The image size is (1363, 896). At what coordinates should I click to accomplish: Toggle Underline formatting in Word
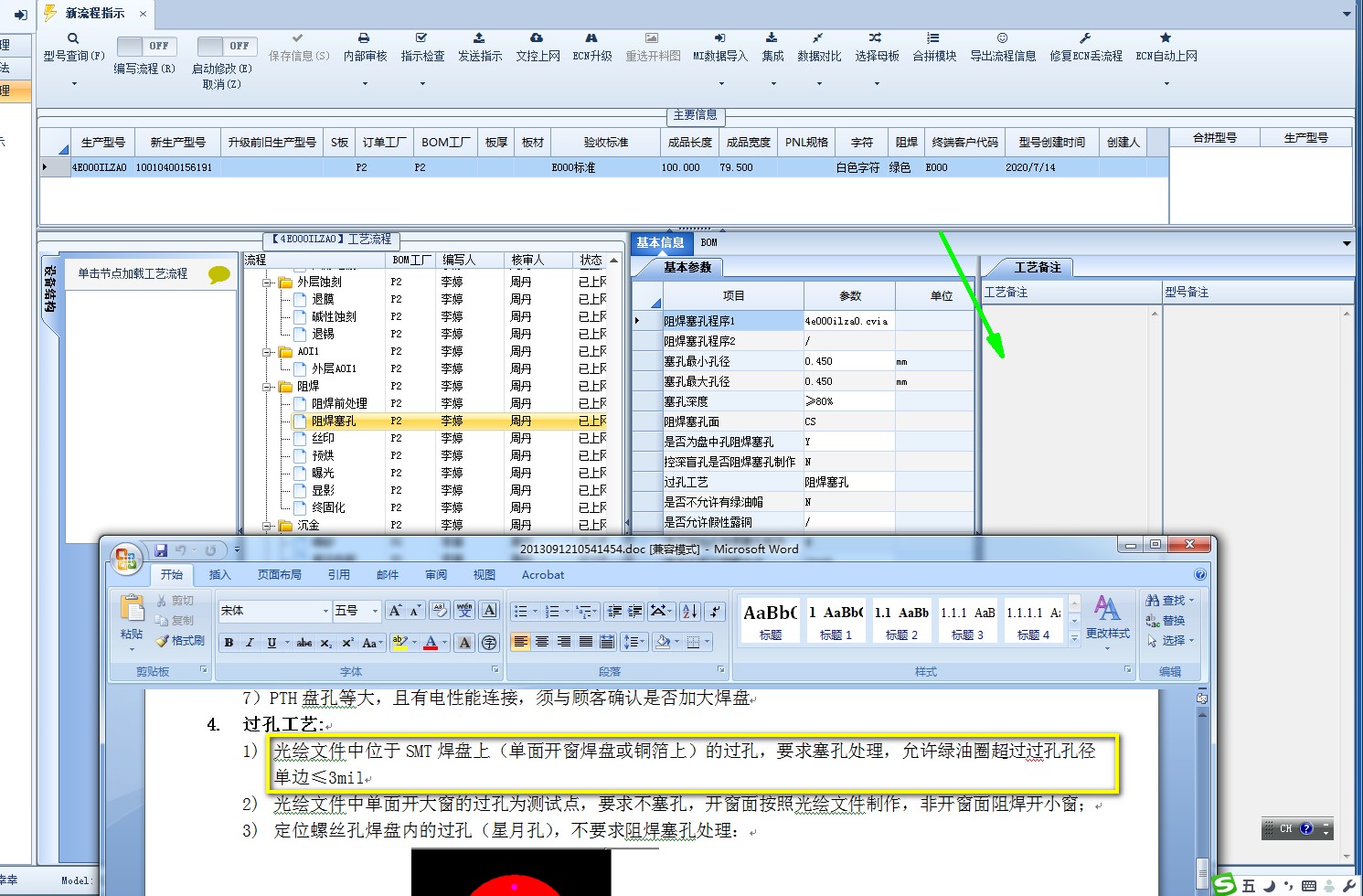(272, 643)
